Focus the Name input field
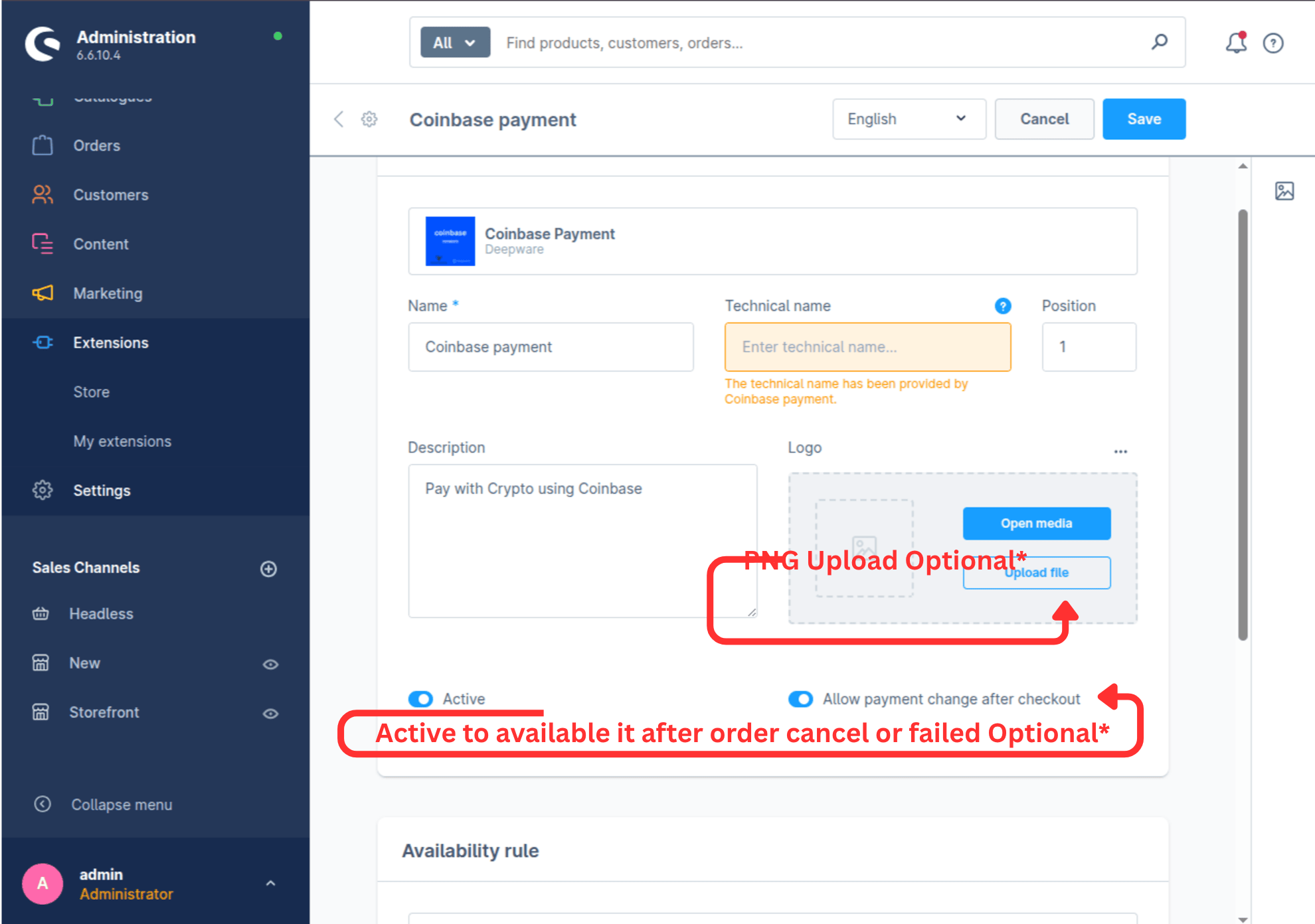The height and width of the screenshot is (924, 1315). (551, 346)
